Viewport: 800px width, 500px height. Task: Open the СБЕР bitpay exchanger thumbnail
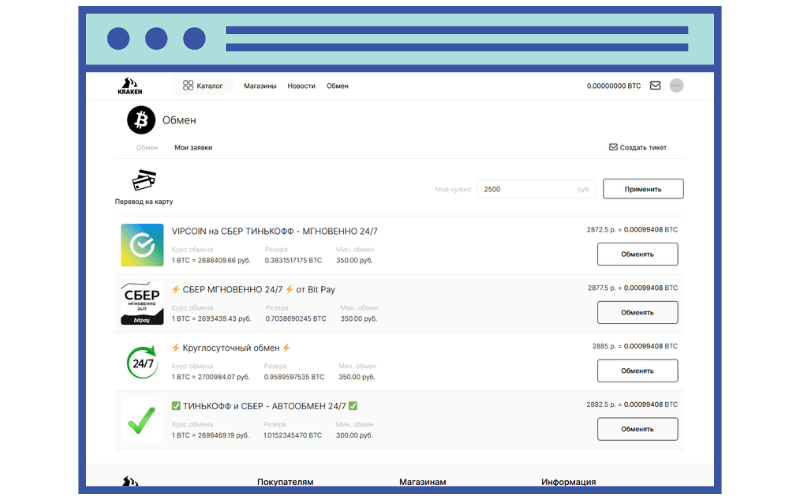(142, 303)
